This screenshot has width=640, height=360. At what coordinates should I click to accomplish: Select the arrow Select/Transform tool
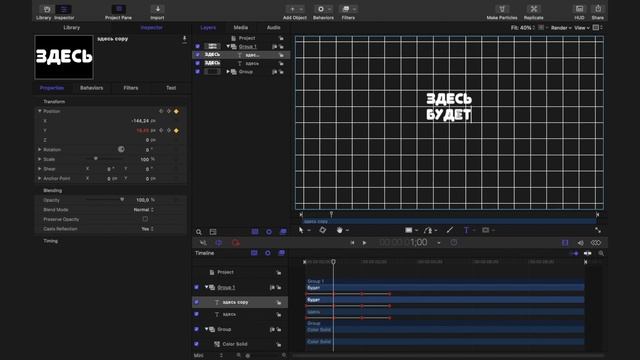301,230
